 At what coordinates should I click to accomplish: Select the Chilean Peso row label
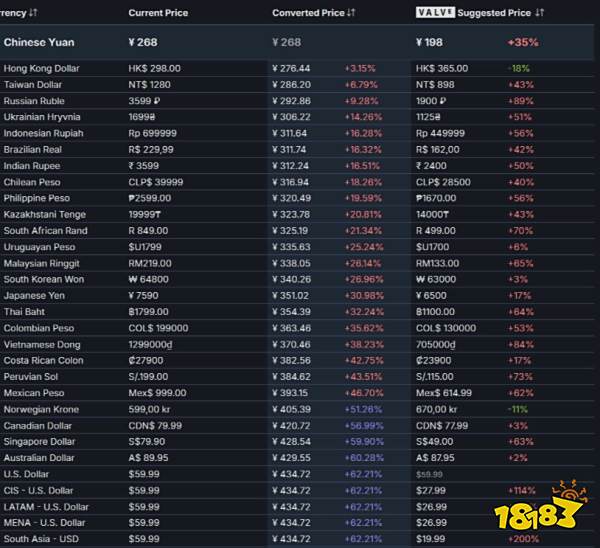[32, 182]
